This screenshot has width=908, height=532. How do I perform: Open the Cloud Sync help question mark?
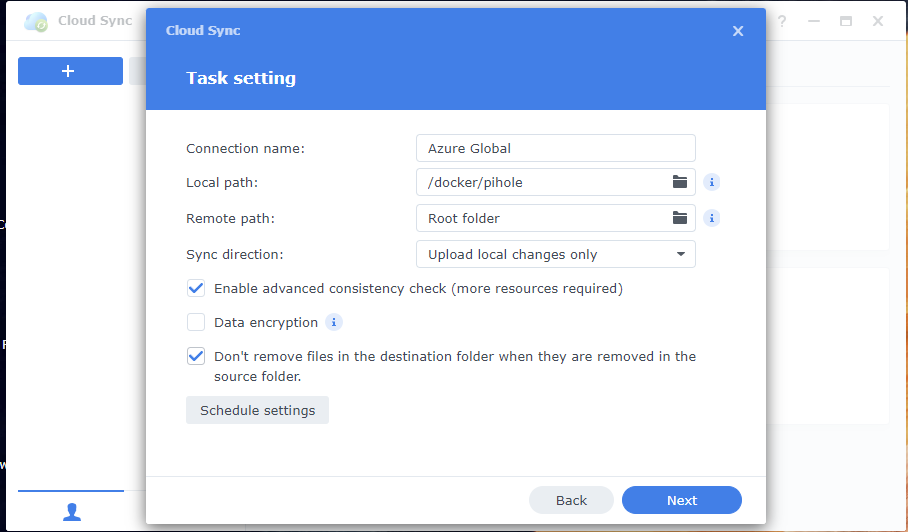(782, 21)
